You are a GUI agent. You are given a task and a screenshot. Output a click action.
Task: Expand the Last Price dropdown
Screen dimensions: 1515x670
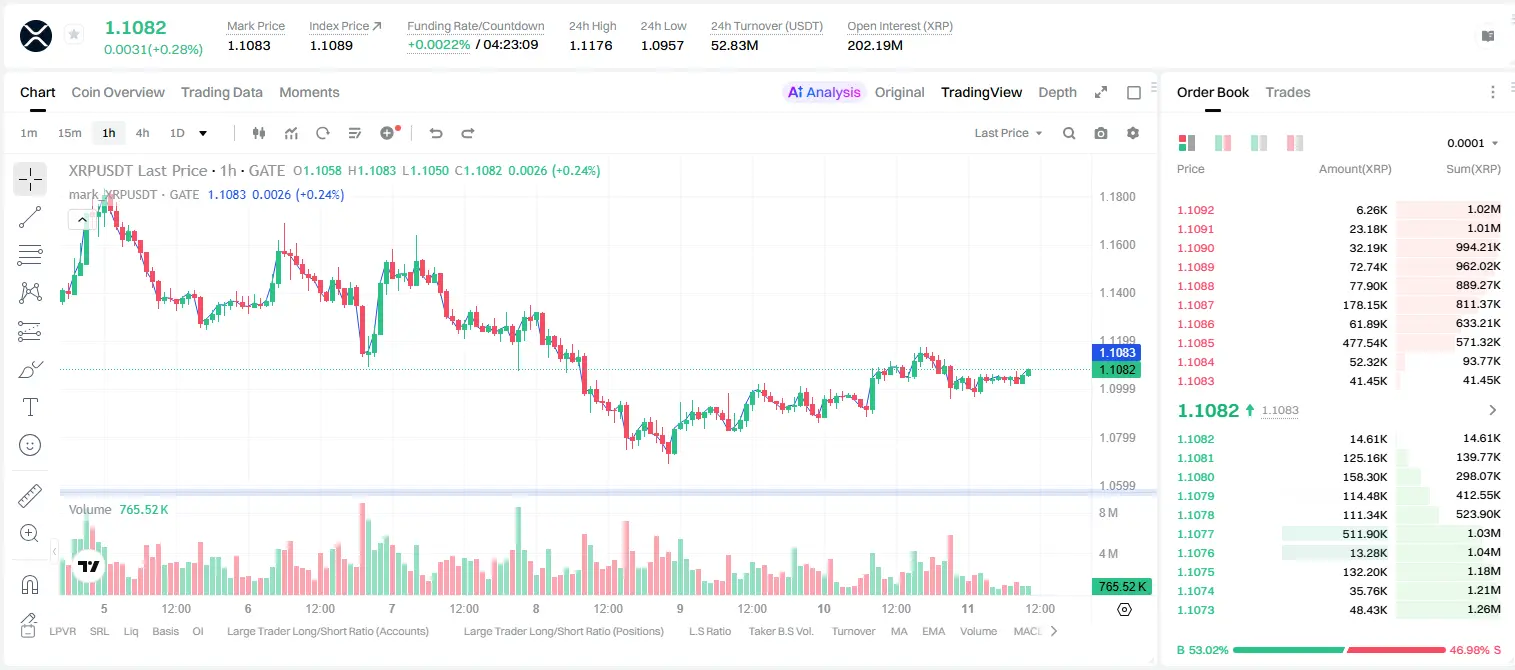point(1008,133)
